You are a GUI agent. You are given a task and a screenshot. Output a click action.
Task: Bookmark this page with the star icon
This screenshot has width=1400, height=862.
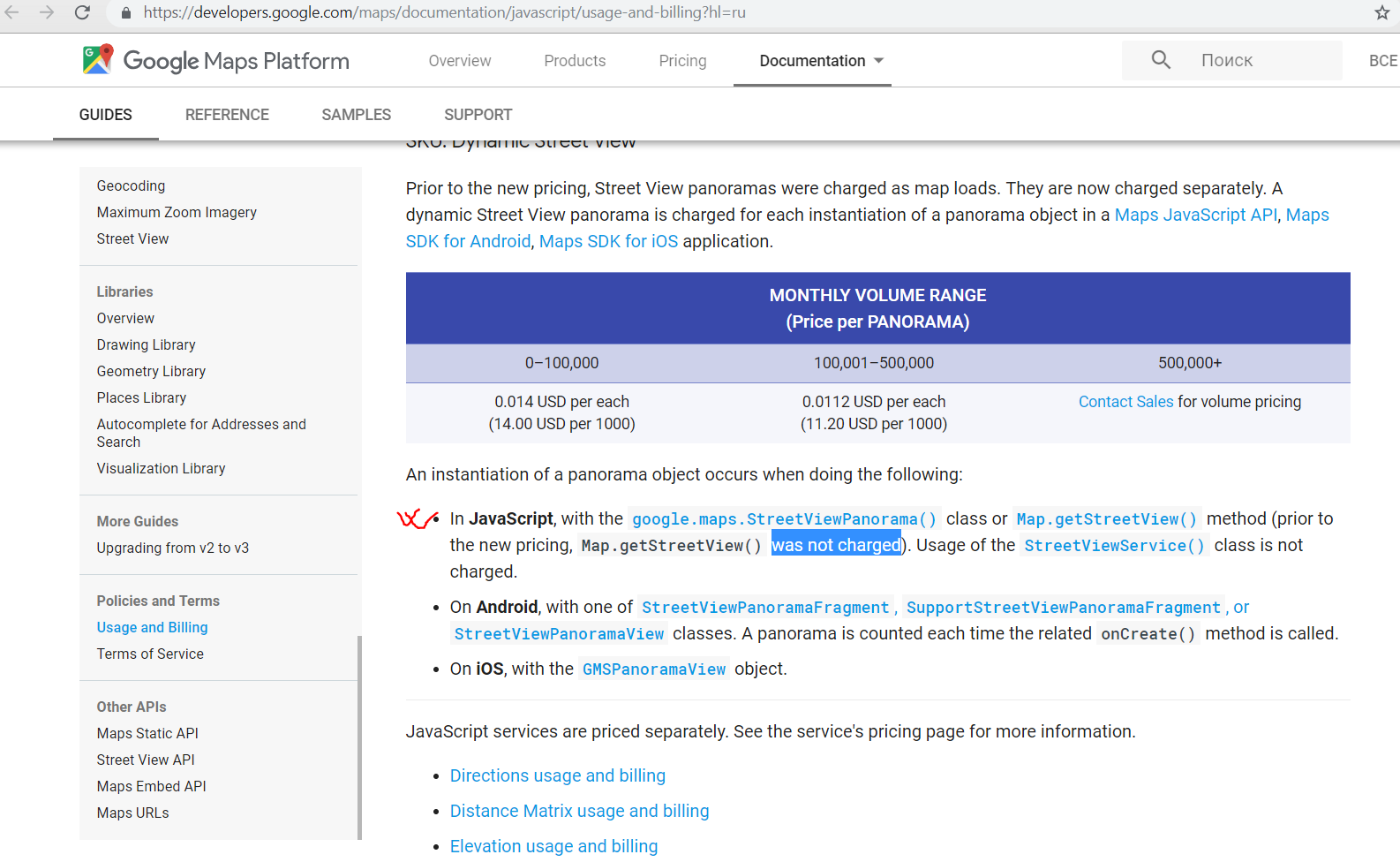tap(1382, 12)
